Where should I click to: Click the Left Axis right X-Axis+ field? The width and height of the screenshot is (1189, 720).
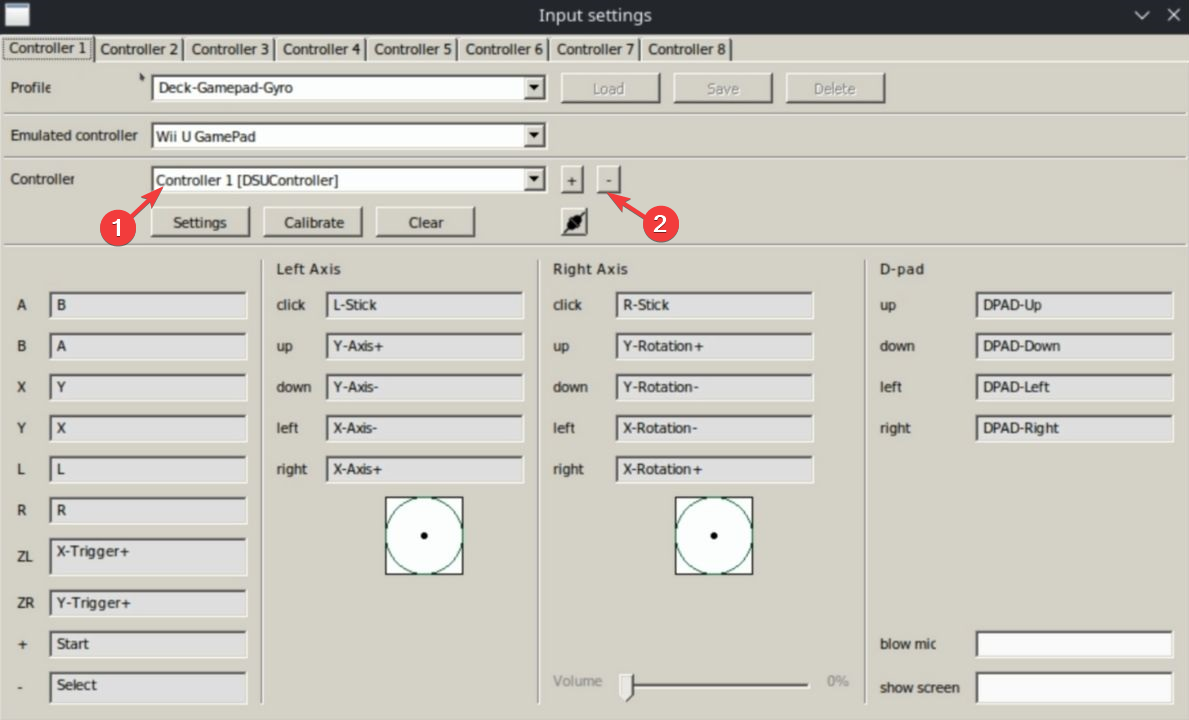[x=425, y=468]
